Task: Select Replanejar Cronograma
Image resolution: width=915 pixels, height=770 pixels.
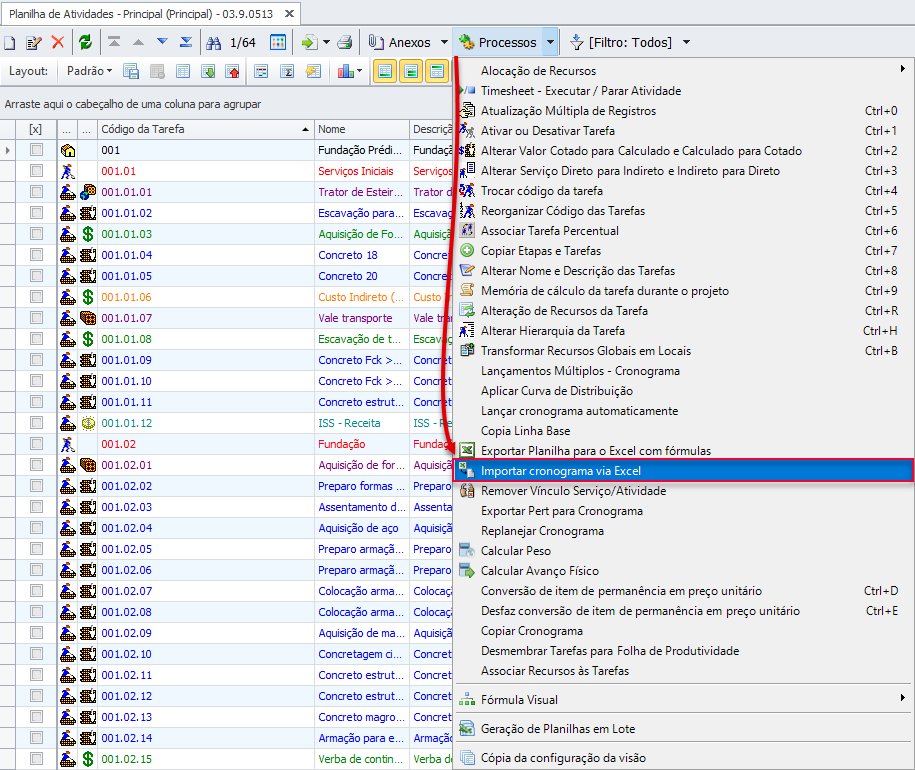Action: click(x=683, y=531)
